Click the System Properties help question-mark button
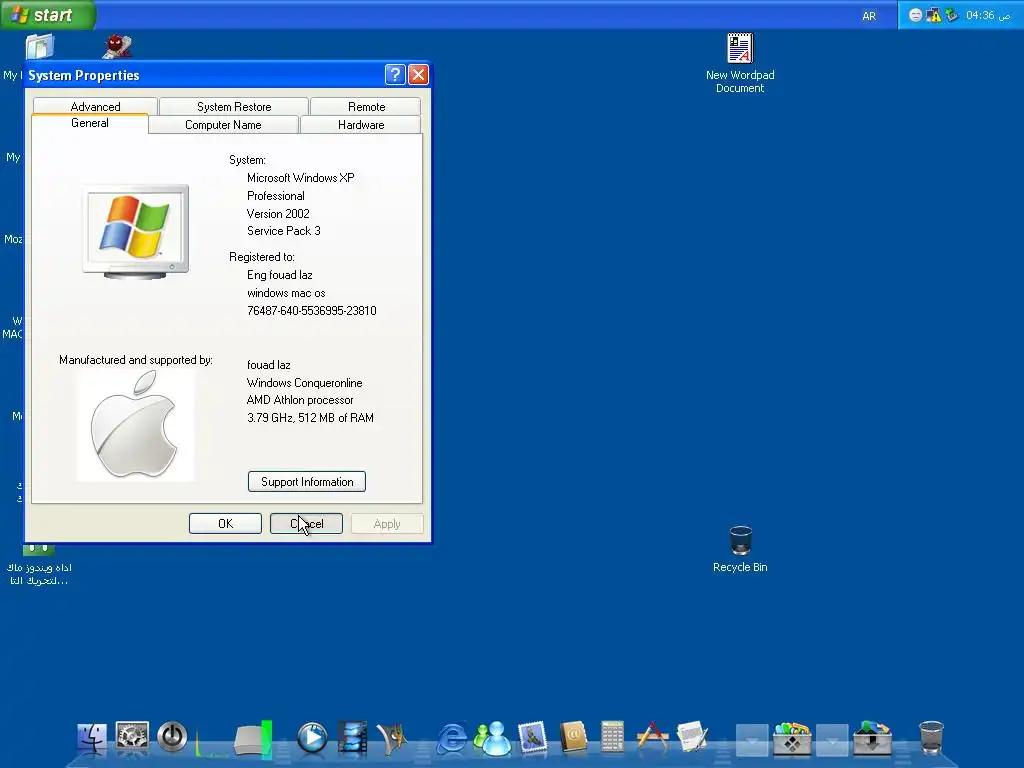The image size is (1024, 768). click(394, 75)
